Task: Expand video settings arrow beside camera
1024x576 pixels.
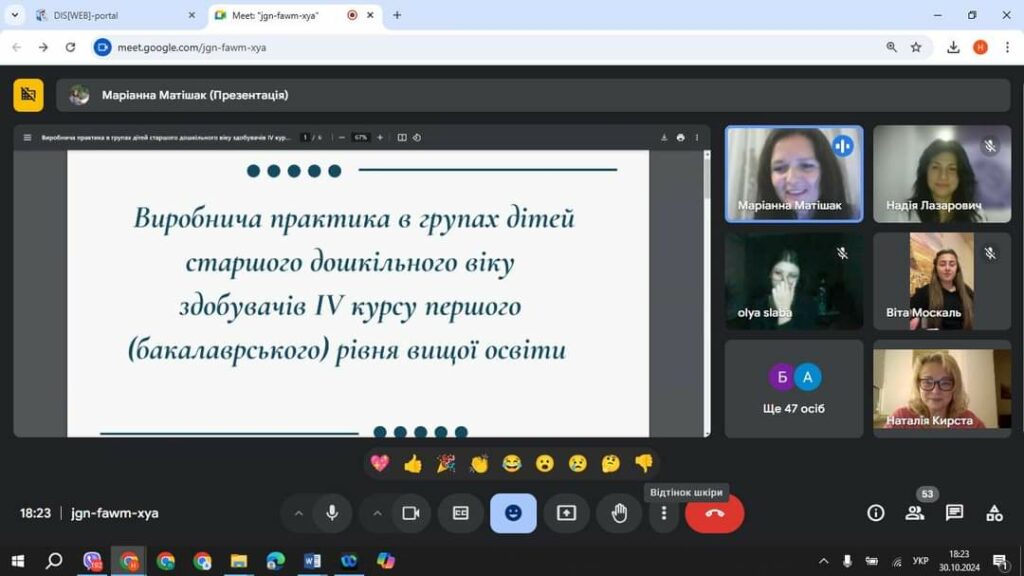Action: 377,513
